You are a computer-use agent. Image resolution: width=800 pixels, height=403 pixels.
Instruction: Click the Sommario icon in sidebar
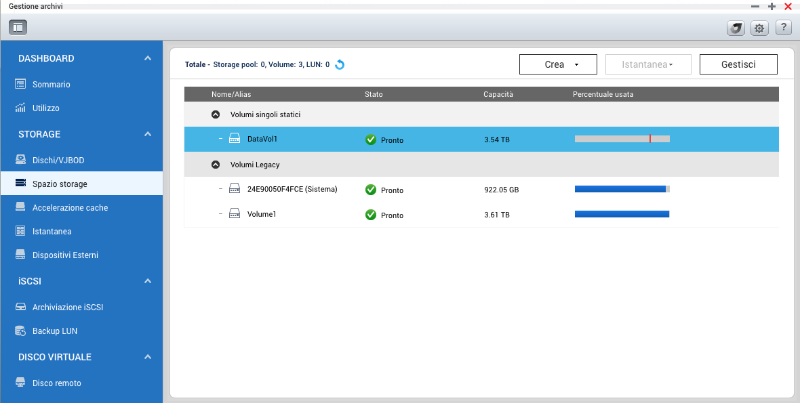[20, 84]
